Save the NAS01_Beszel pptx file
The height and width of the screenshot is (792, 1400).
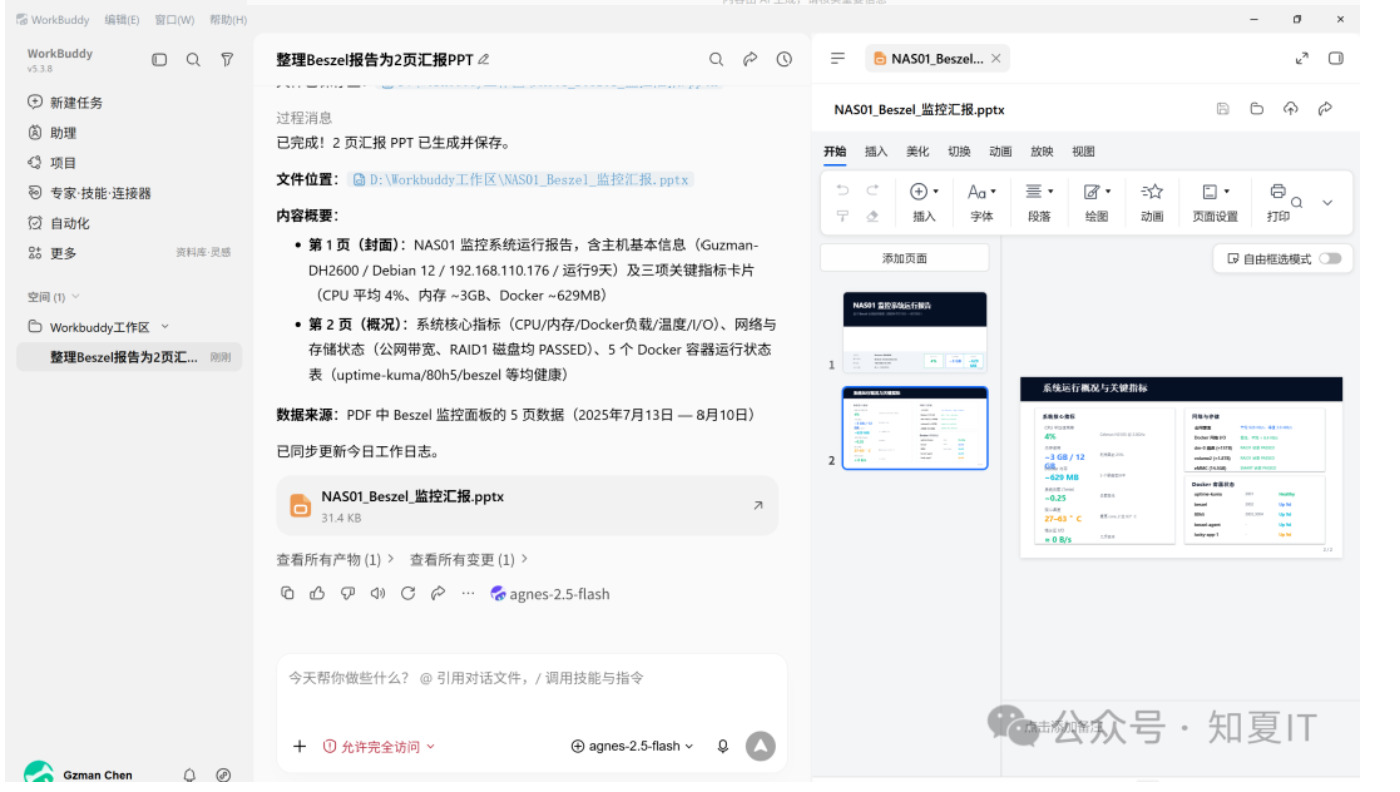pyautogui.click(x=1223, y=109)
